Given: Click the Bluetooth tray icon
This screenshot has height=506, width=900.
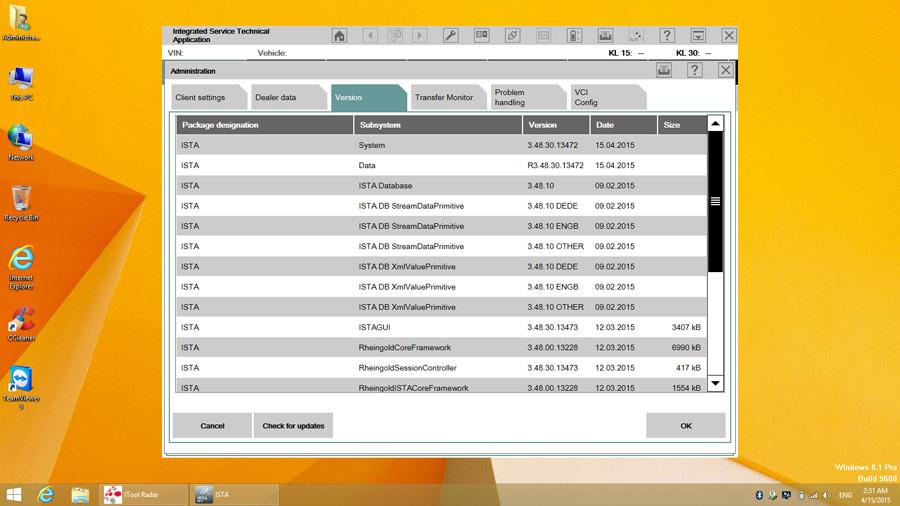Looking at the screenshot, I should pos(759,495).
